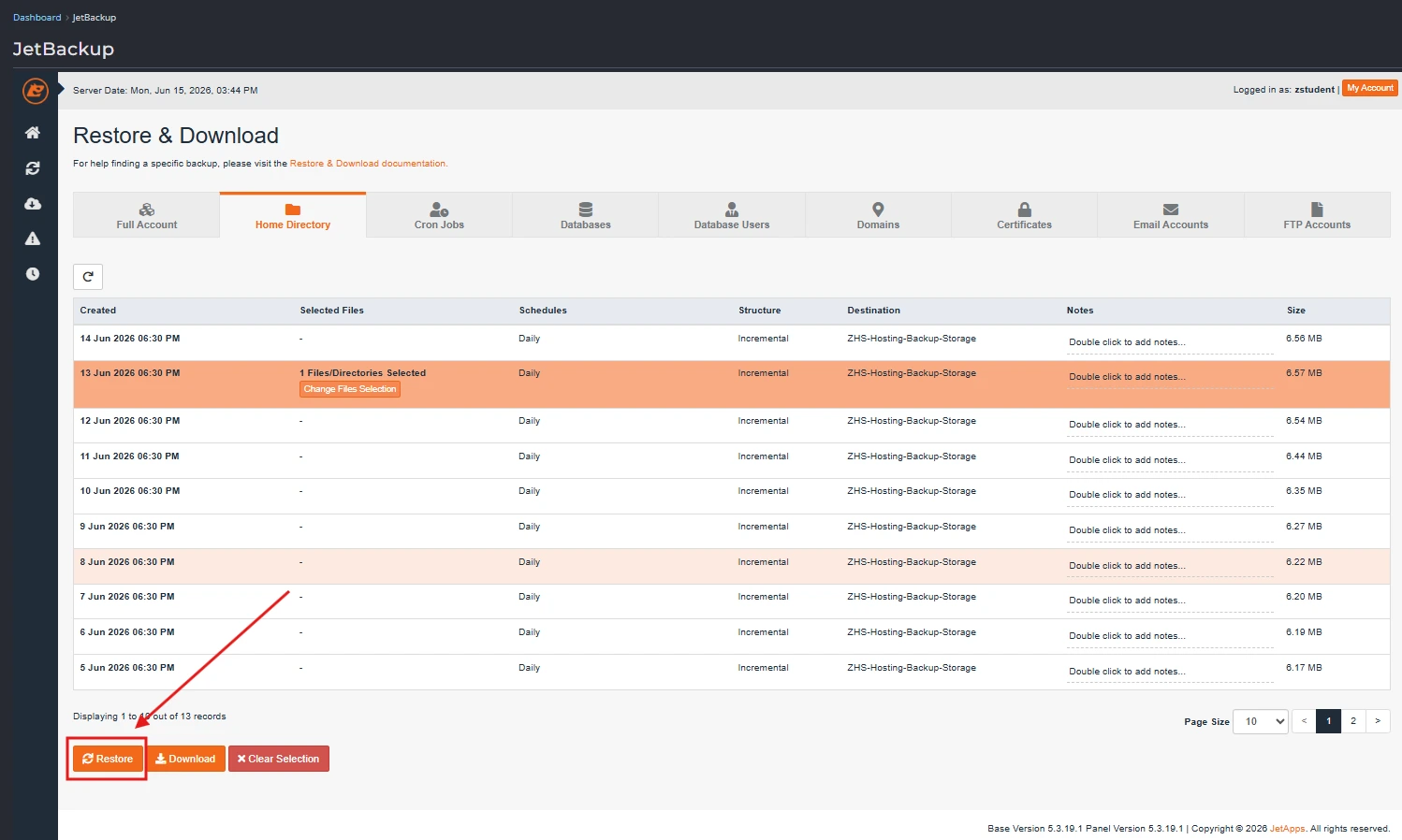Click notes field for 6 Jun backup
Image resolution: width=1402 pixels, height=840 pixels.
[x=1170, y=636]
